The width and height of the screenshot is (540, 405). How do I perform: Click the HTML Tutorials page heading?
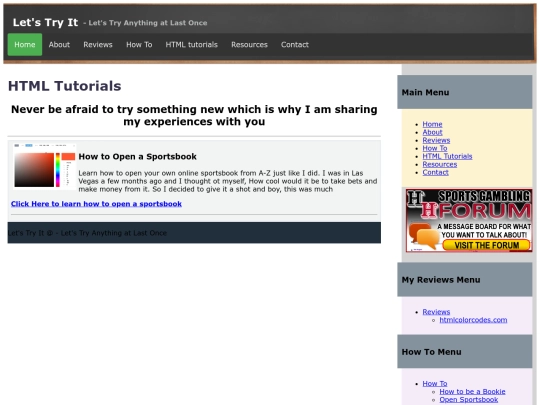[x=65, y=86]
